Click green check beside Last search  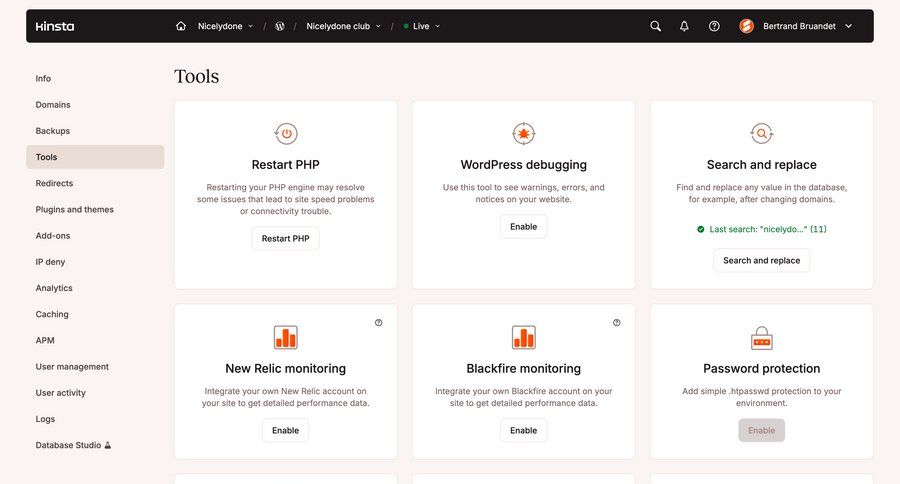tap(701, 229)
